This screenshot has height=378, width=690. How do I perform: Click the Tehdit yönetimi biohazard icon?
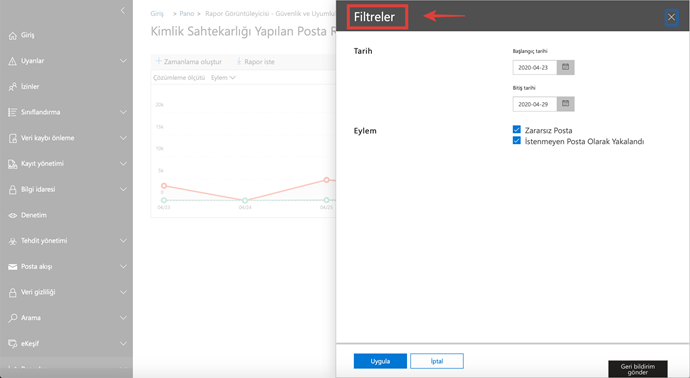(13, 241)
